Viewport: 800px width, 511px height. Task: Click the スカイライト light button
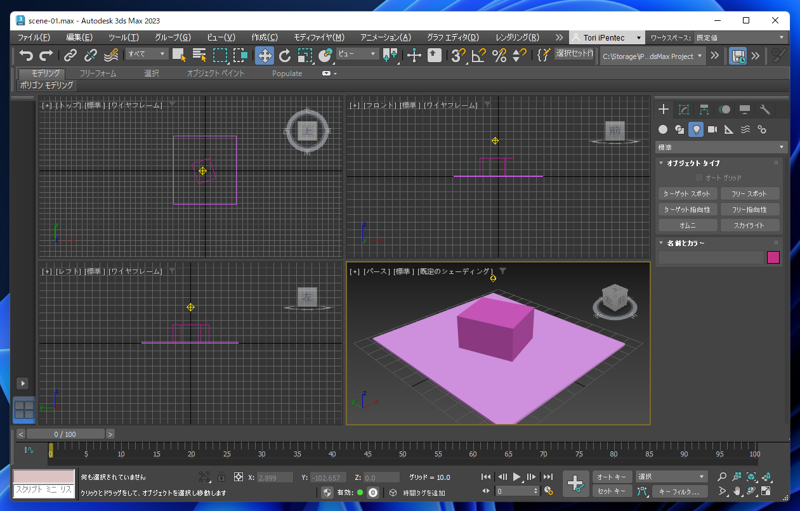[x=749, y=226]
